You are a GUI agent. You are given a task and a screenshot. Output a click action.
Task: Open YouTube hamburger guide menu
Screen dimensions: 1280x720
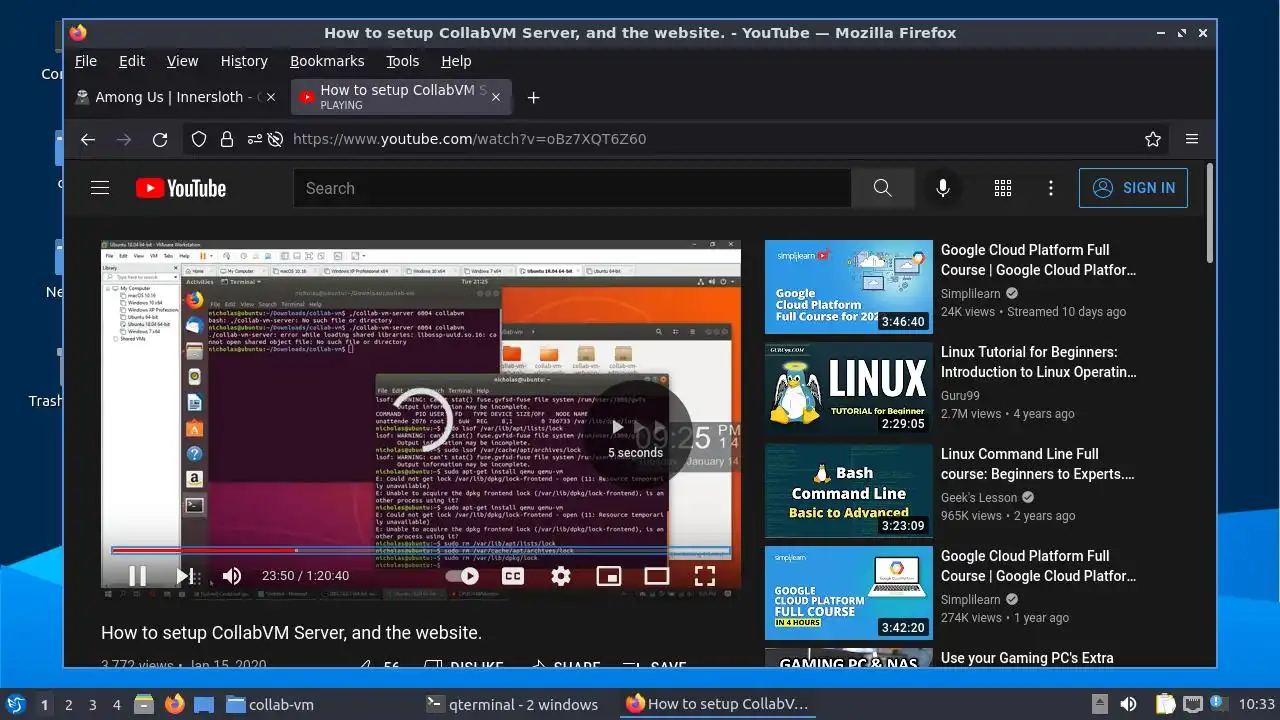(x=100, y=188)
